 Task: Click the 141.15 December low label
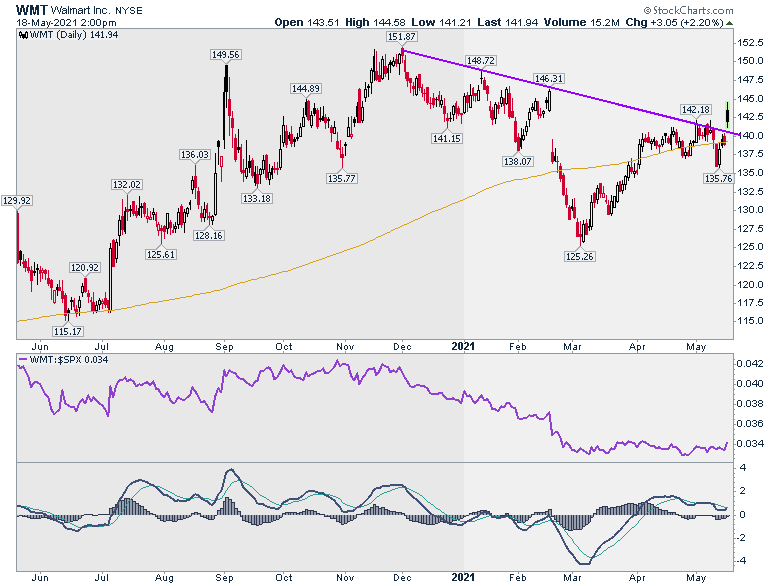click(447, 138)
